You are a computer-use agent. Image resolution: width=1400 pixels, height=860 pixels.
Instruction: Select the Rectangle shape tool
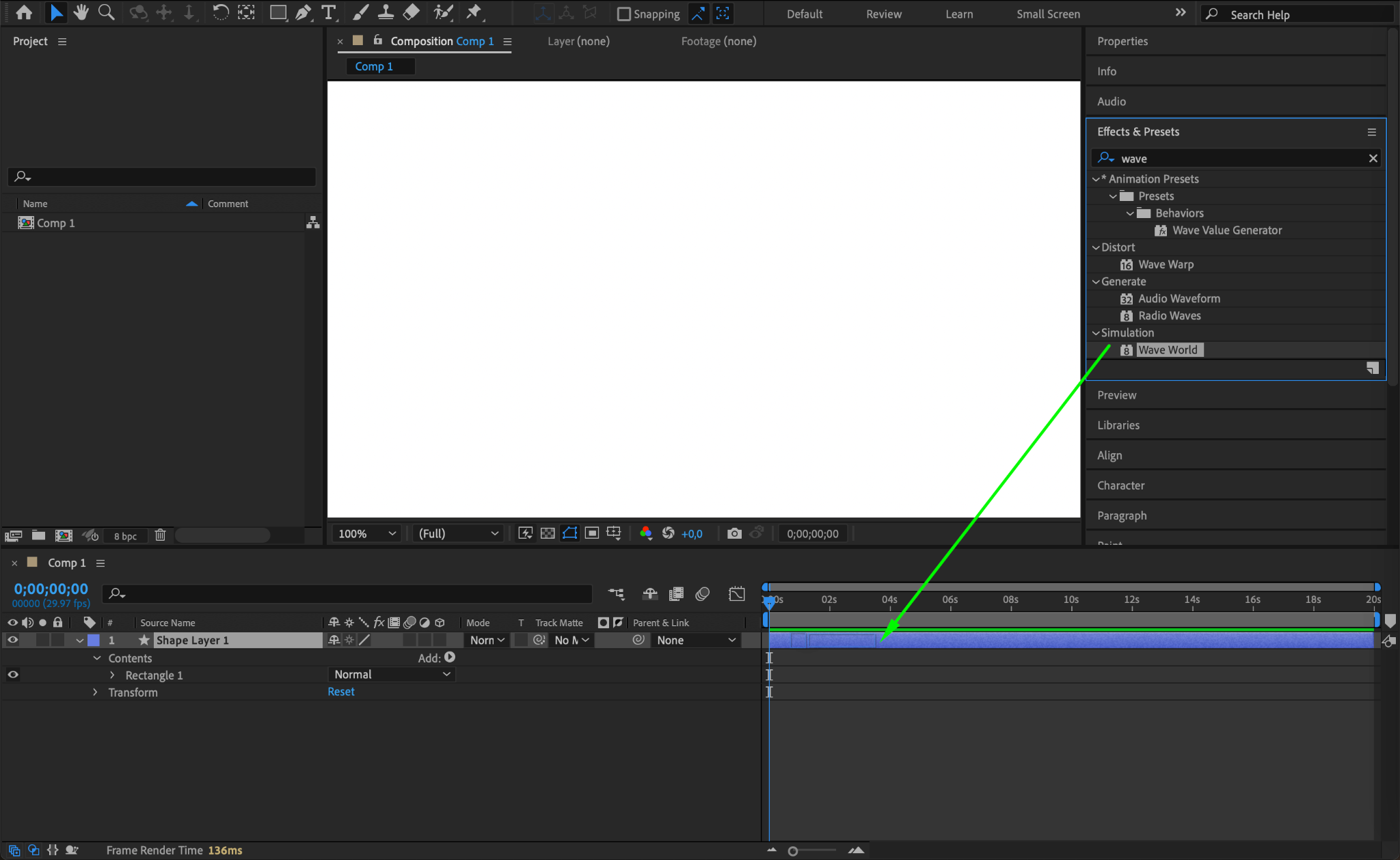point(278,12)
